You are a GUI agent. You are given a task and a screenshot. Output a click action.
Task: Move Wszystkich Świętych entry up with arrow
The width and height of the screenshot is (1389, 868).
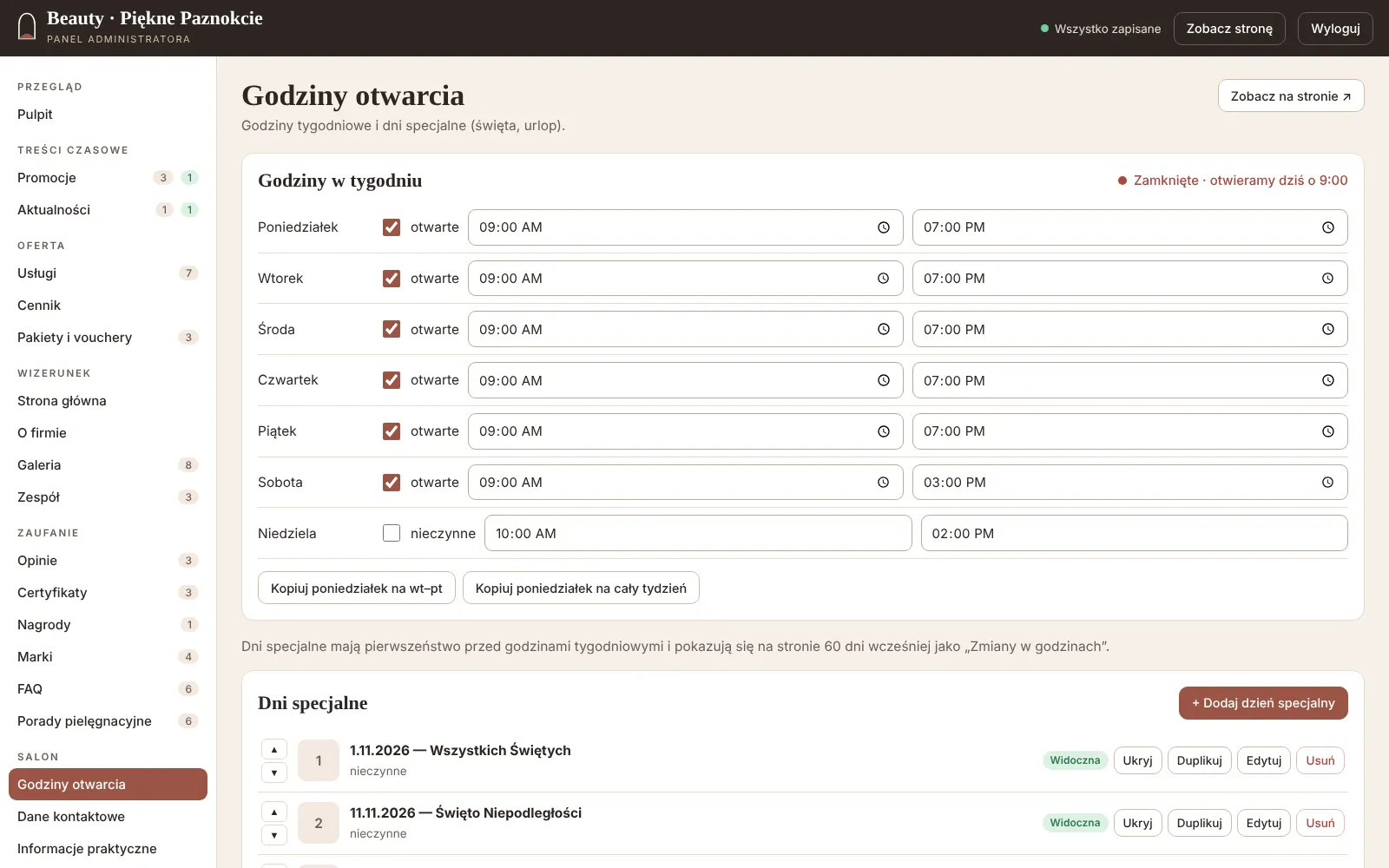pyautogui.click(x=274, y=749)
